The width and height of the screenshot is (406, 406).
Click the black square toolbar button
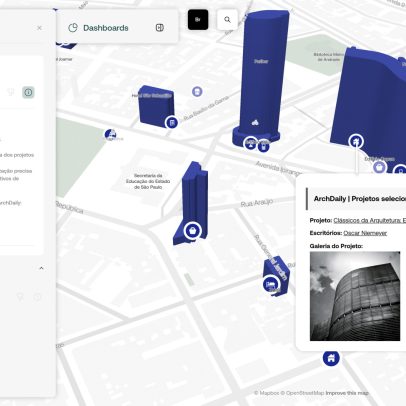[198, 20]
